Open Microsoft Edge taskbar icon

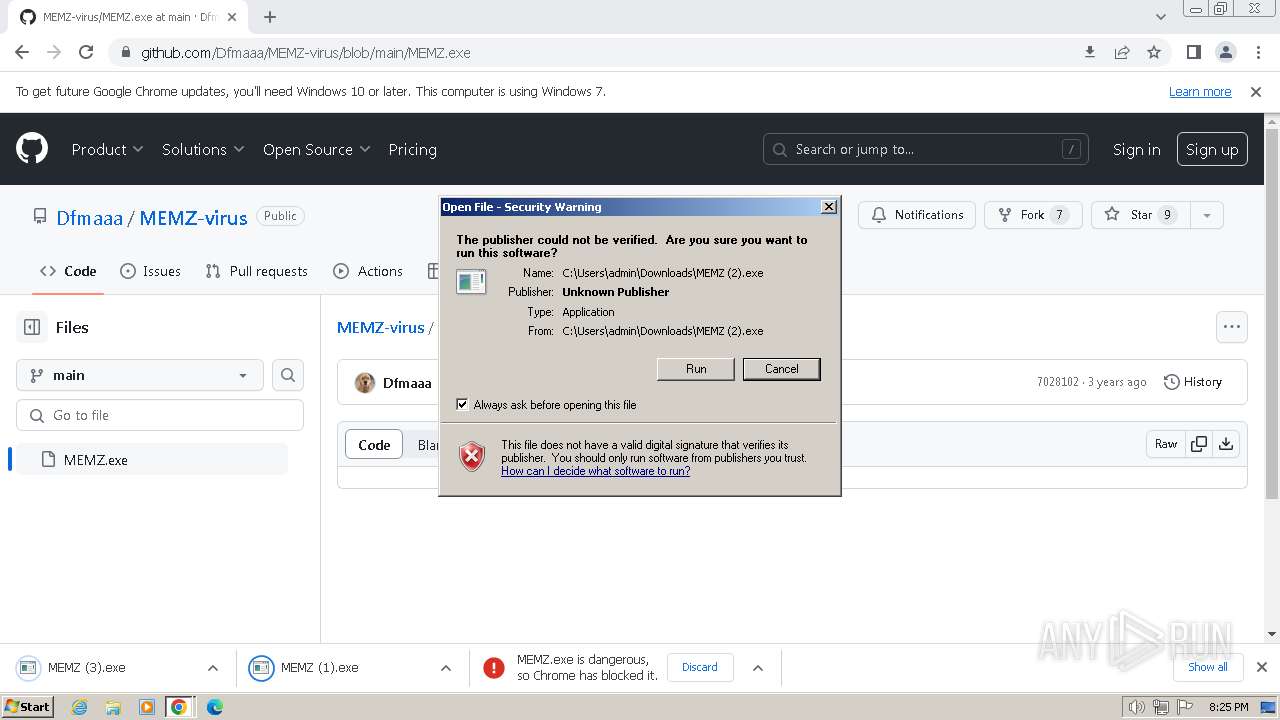point(214,707)
